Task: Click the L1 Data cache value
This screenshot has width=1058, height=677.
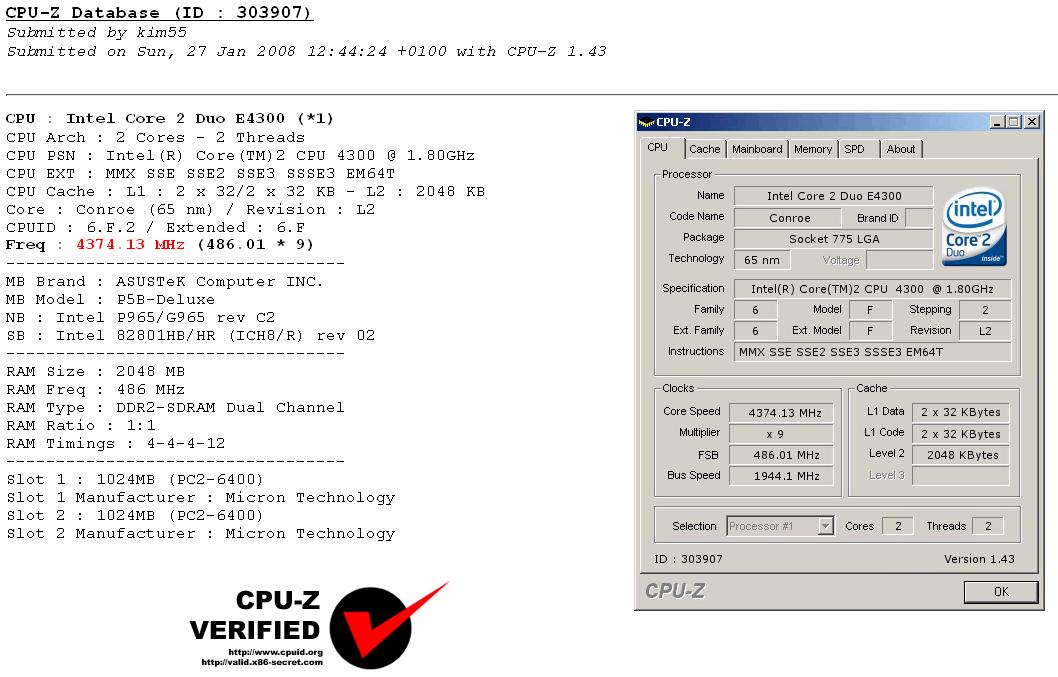Action: 961,412
